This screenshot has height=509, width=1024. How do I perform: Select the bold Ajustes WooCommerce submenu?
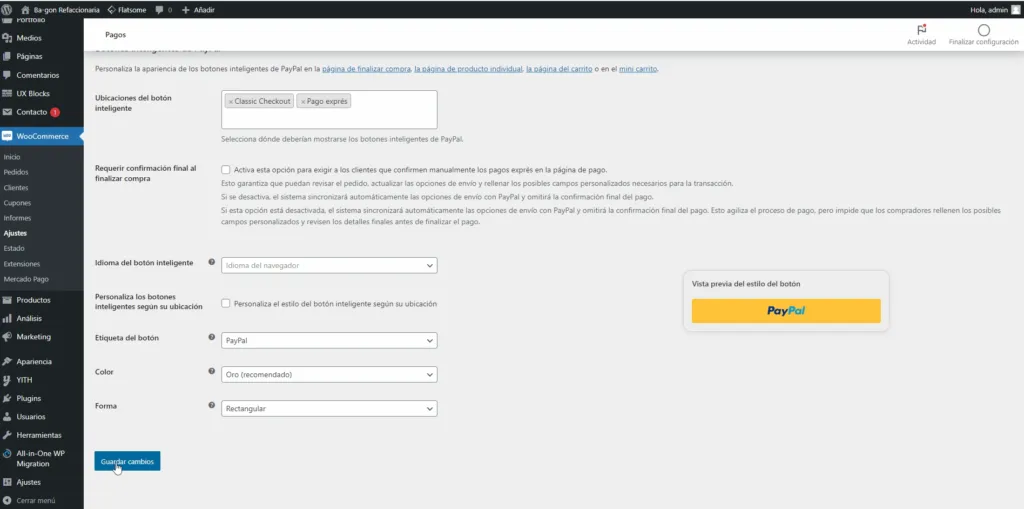coord(15,233)
